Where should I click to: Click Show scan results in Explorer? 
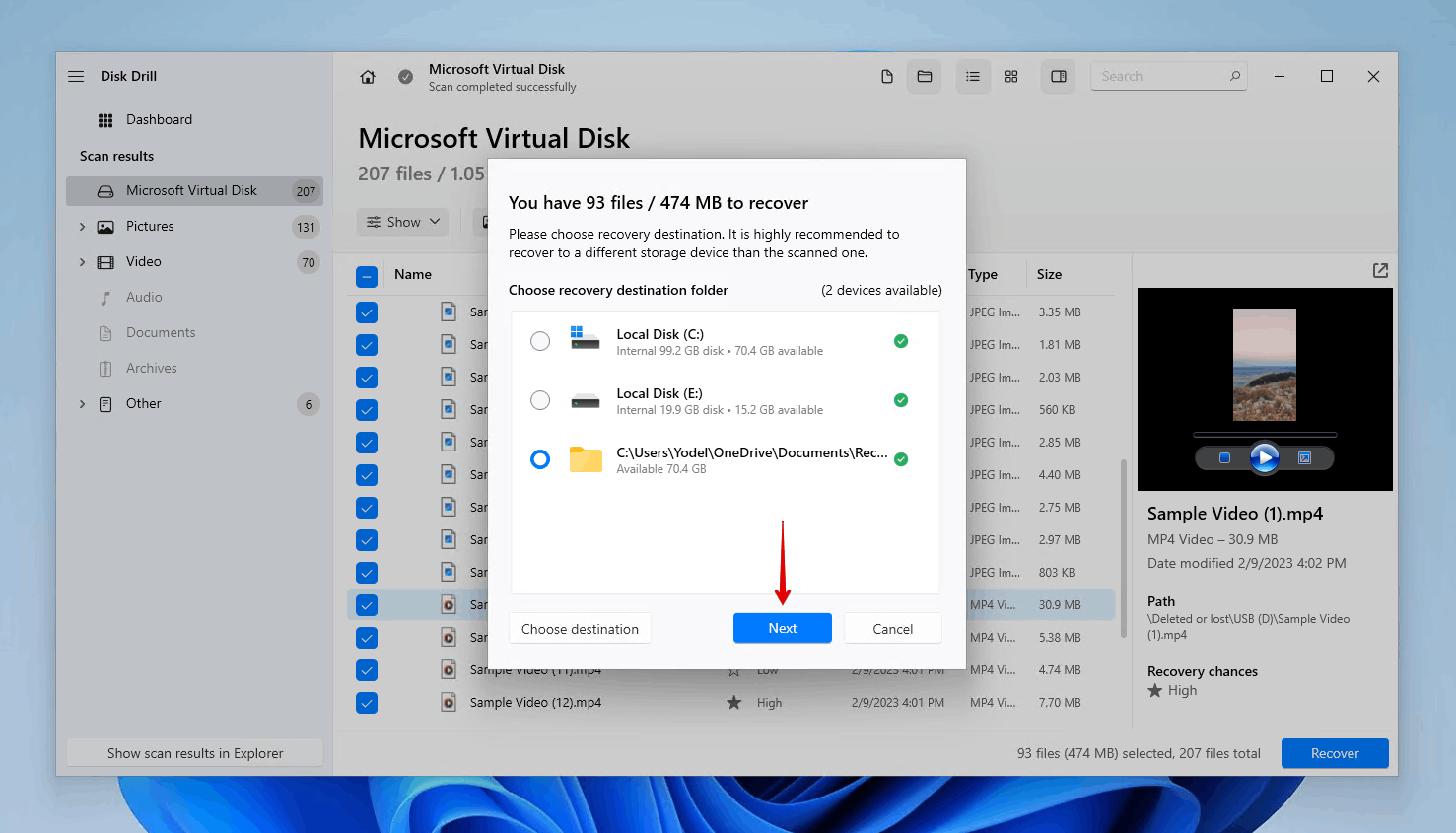click(x=195, y=753)
